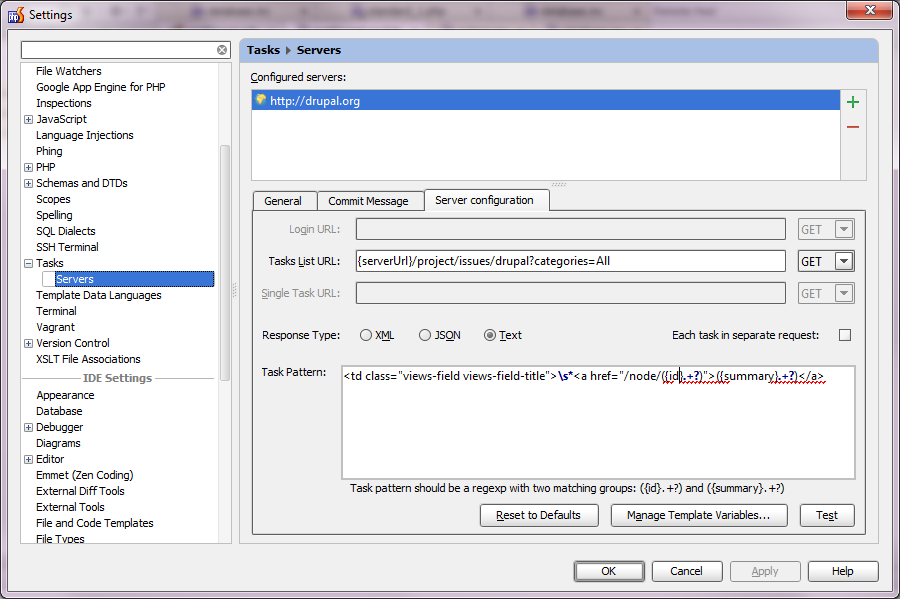Expand the PHP settings node
The width and height of the screenshot is (900, 599).
(x=28, y=168)
